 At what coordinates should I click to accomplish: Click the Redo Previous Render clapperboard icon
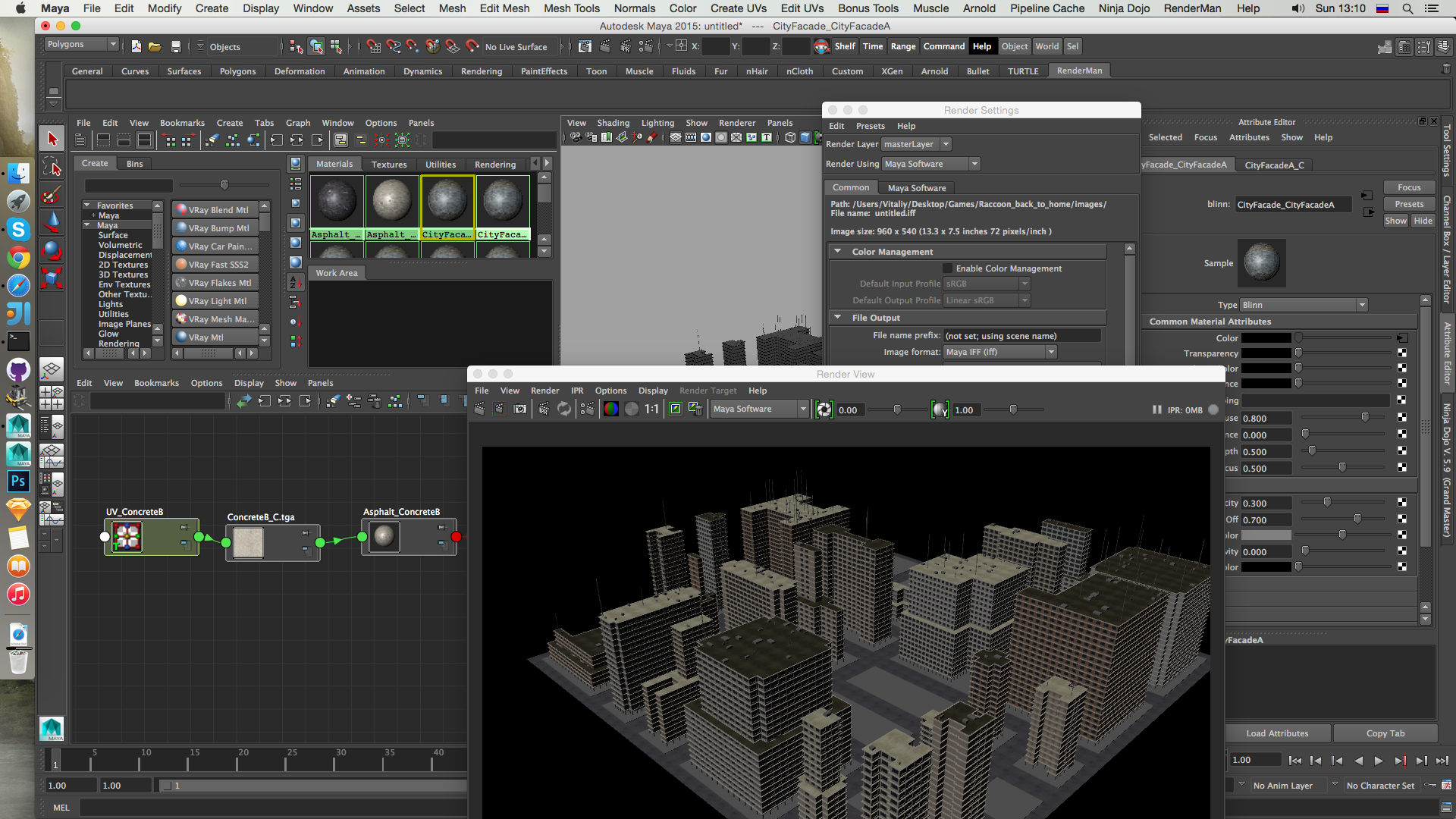(479, 409)
